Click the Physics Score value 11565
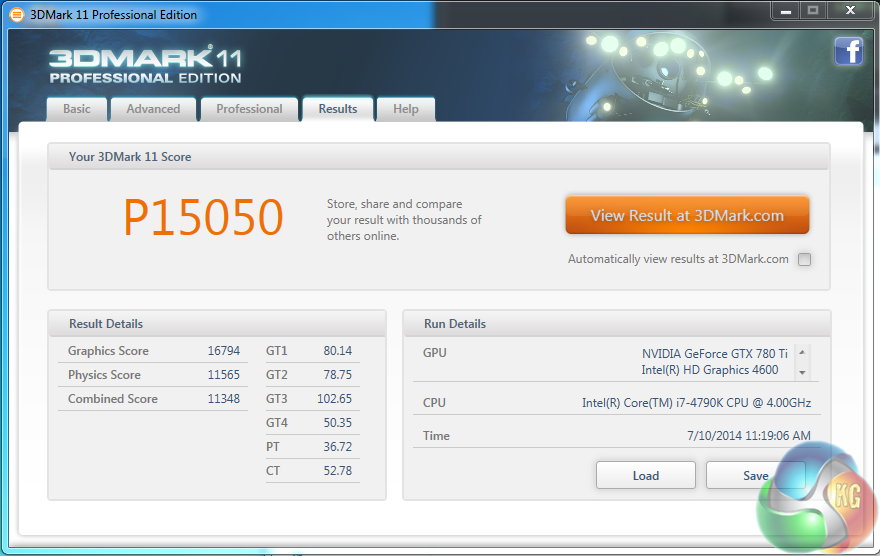Image resolution: width=880 pixels, height=556 pixels. pos(223,375)
